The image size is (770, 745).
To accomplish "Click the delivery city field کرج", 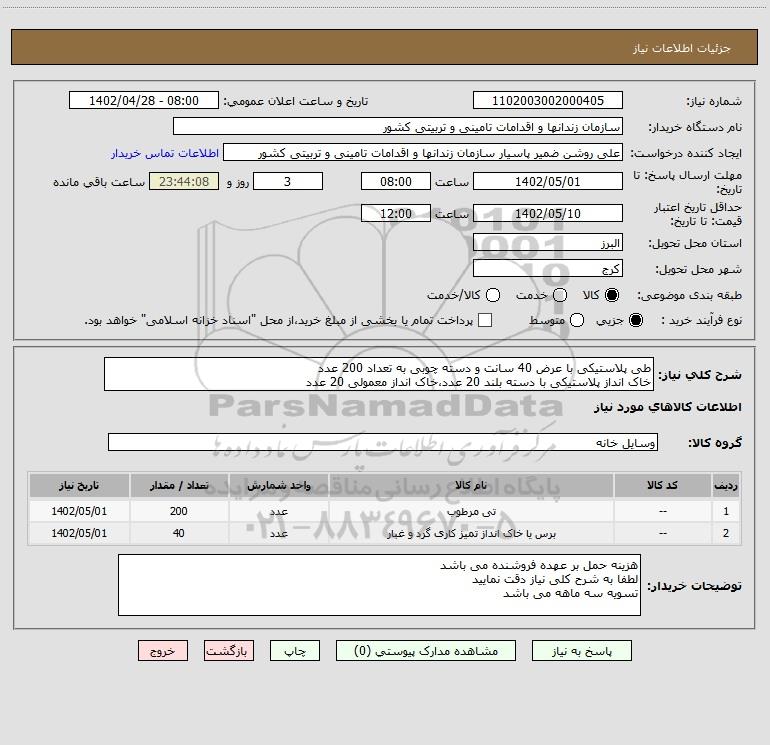I will [x=548, y=268].
